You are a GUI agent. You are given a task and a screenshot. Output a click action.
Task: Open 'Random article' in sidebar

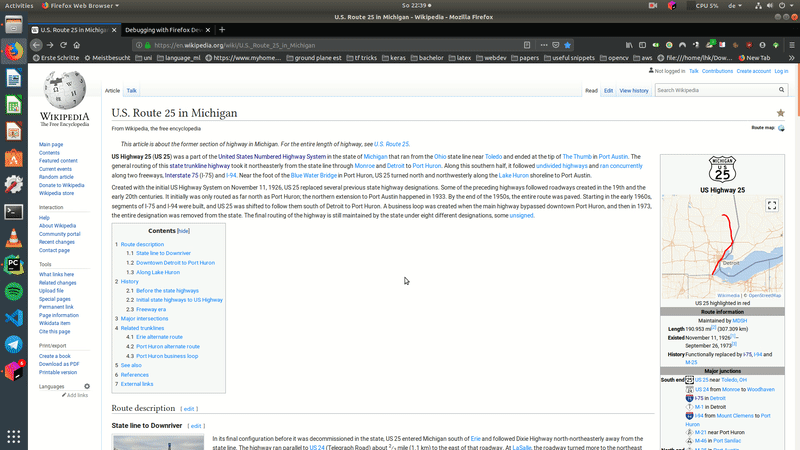(56, 177)
